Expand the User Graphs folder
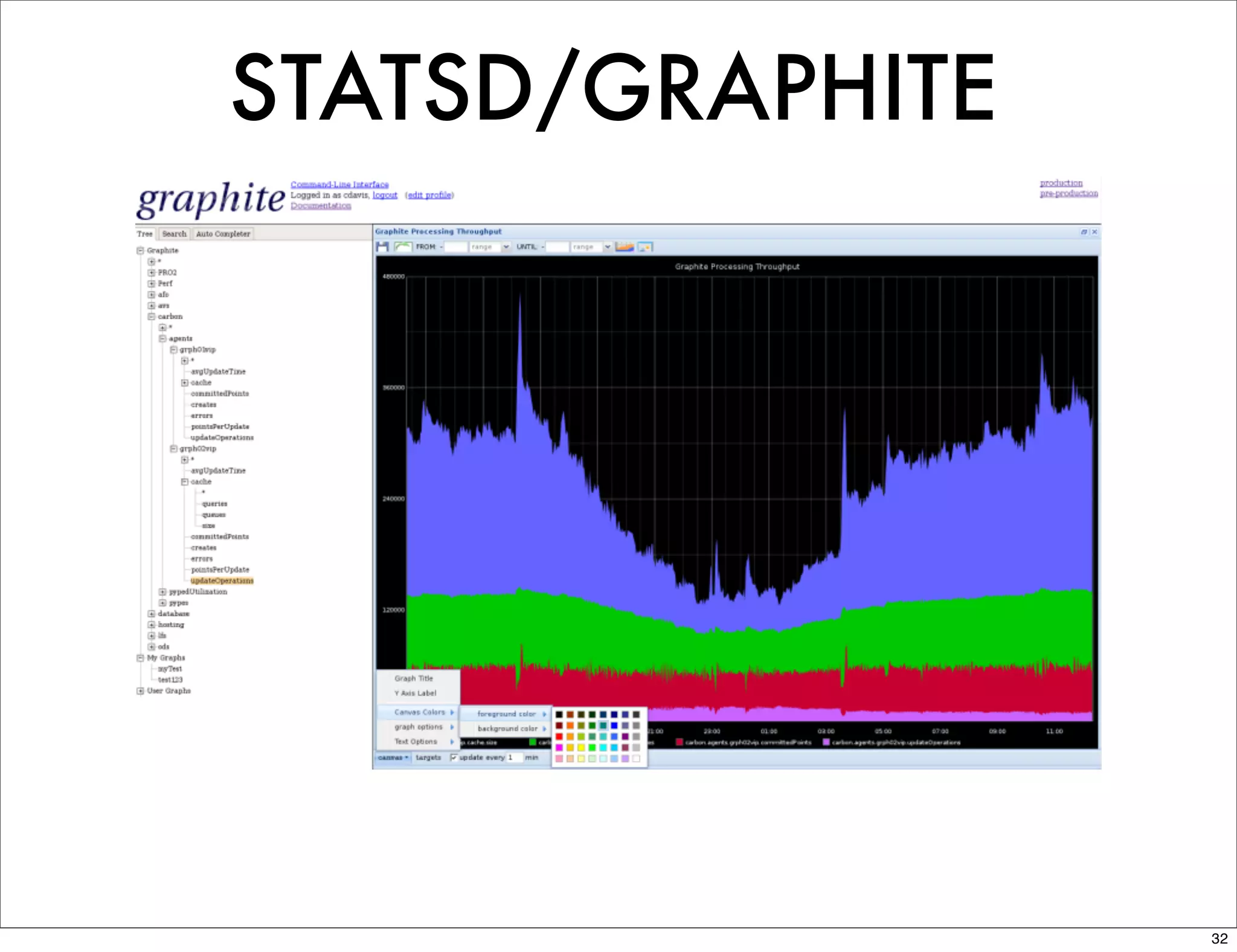1237x952 pixels. coord(140,691)
